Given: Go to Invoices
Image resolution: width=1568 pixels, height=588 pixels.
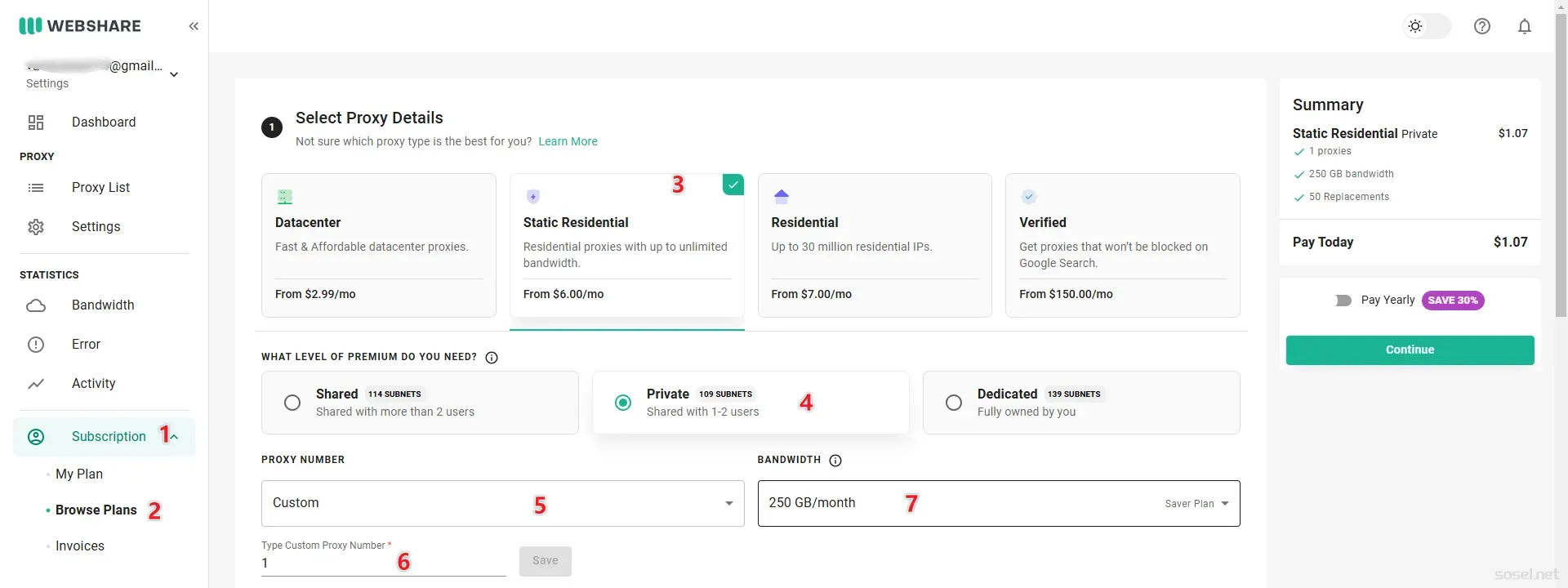Looking at the screenshot, I should (80, 546).
